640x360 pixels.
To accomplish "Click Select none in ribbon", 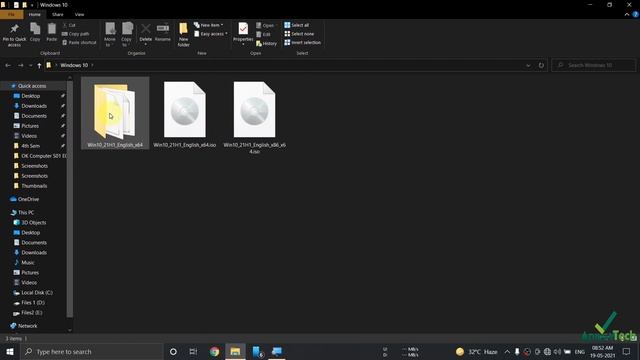I will [299, 34].
